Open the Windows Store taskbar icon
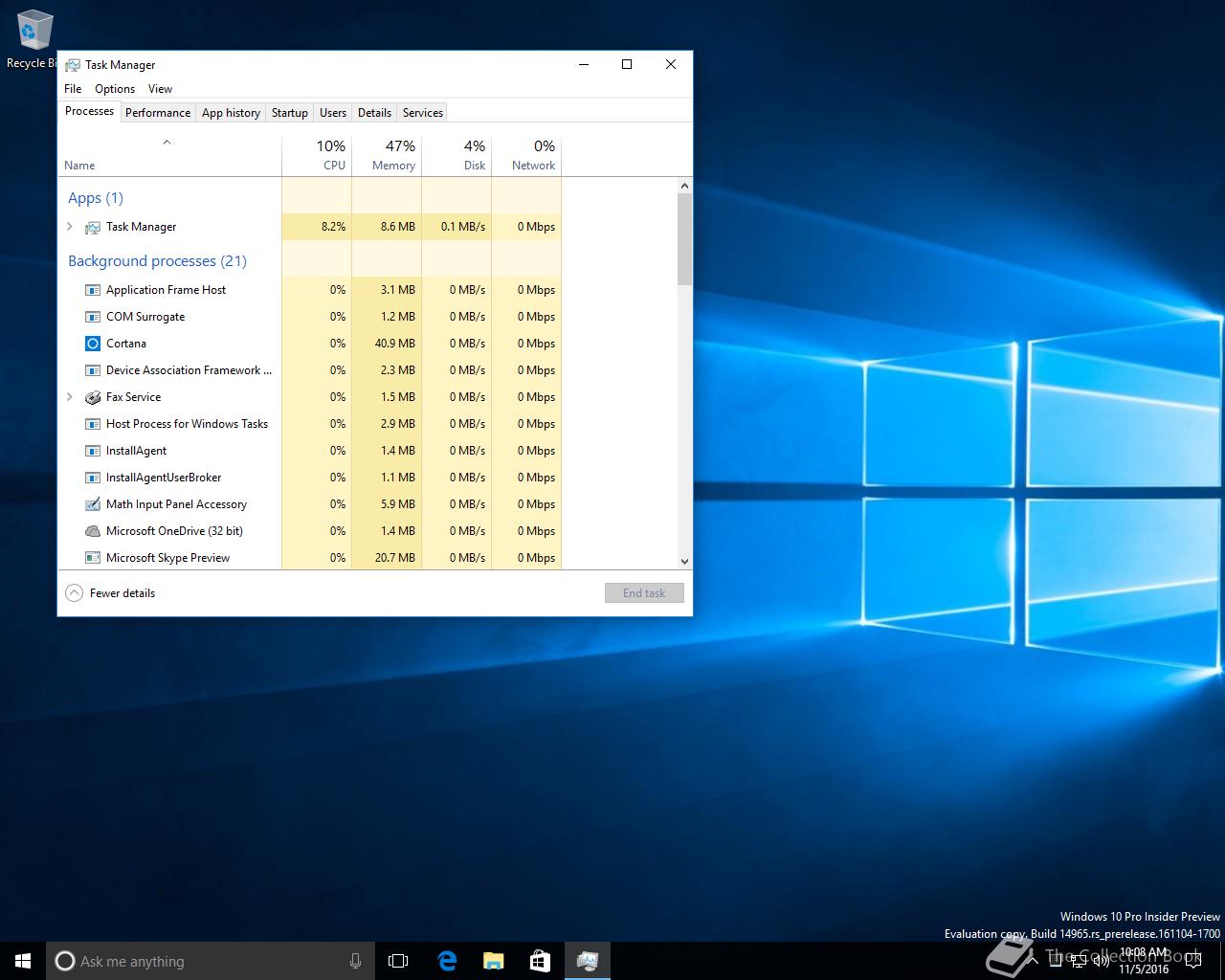Viewport: 1225px width, 980px height. [x=540, y=961]
